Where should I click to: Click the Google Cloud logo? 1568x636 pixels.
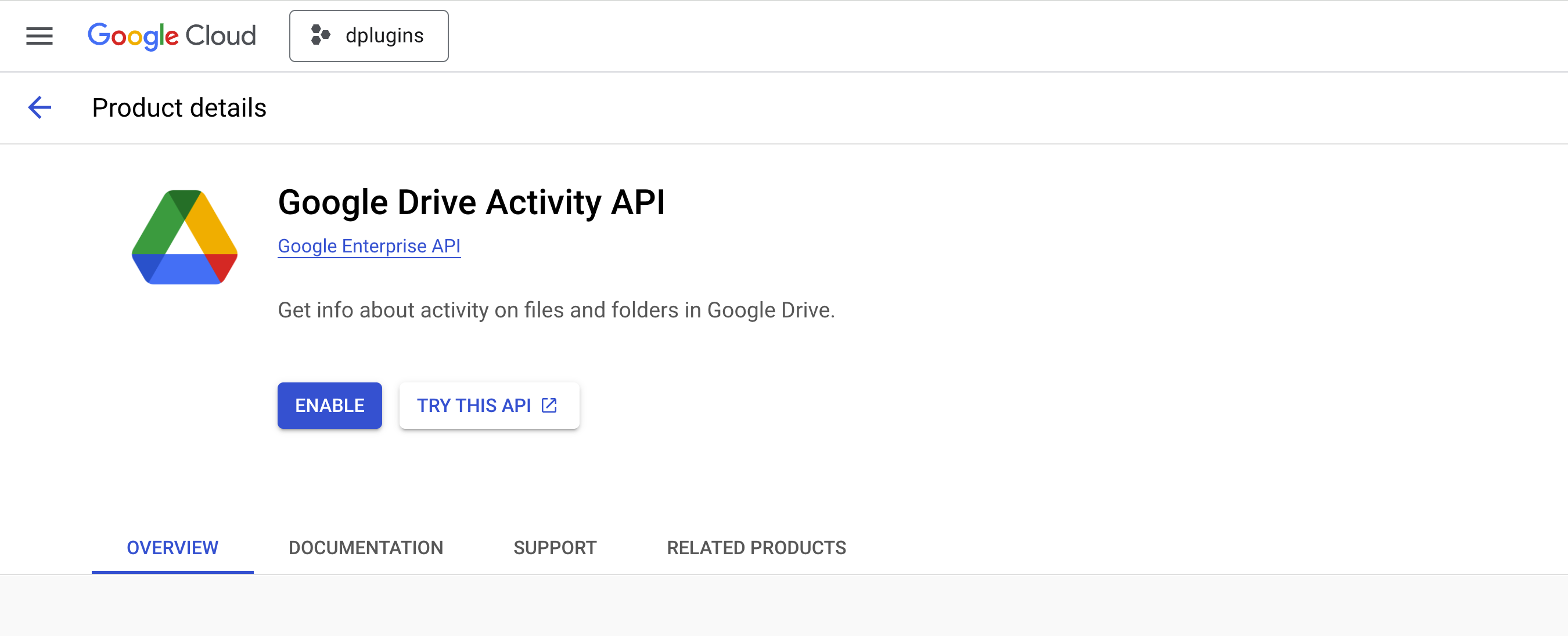tap(172, 36)
